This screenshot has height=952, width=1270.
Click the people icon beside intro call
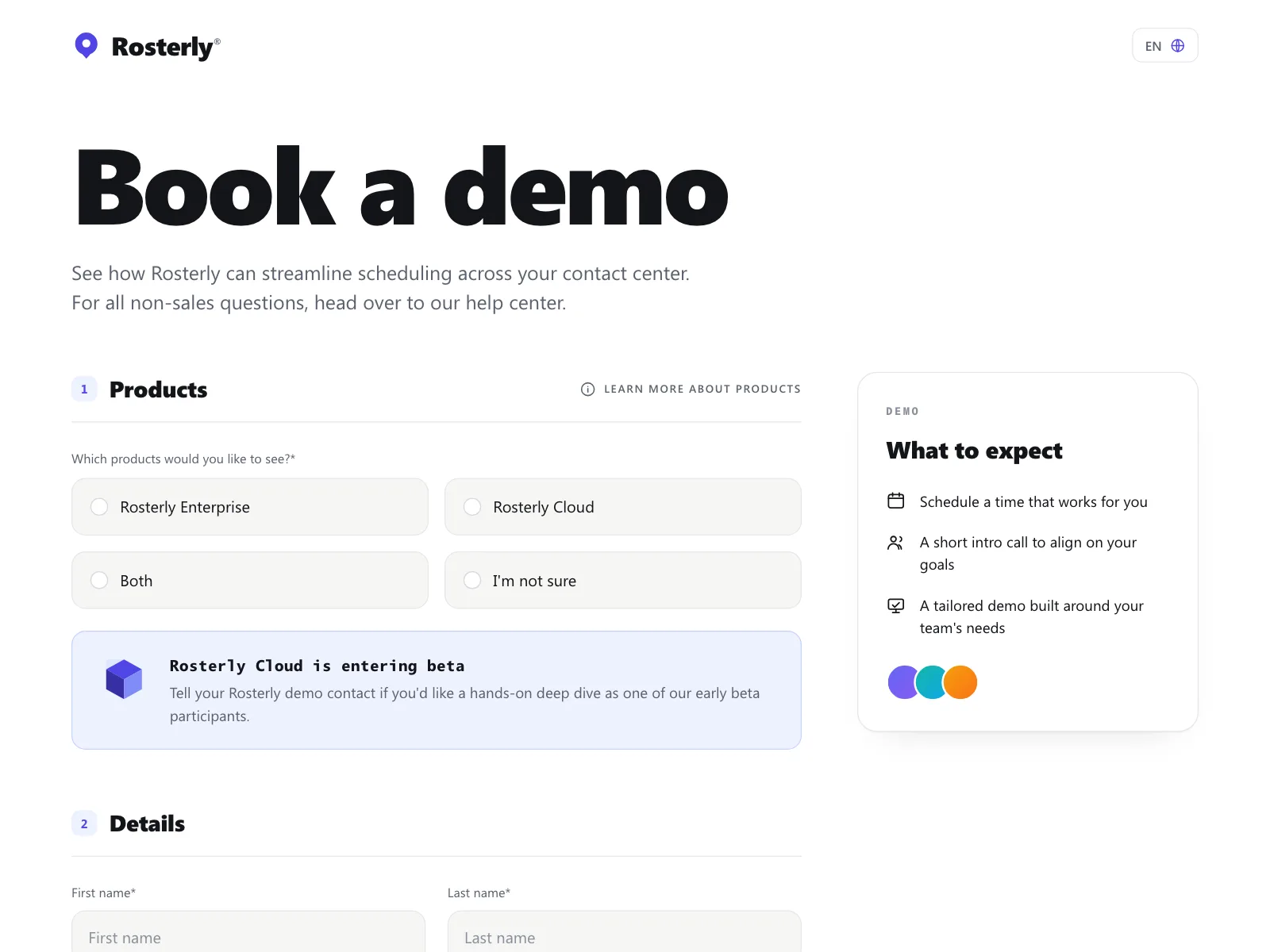click(x=895, y=543)
